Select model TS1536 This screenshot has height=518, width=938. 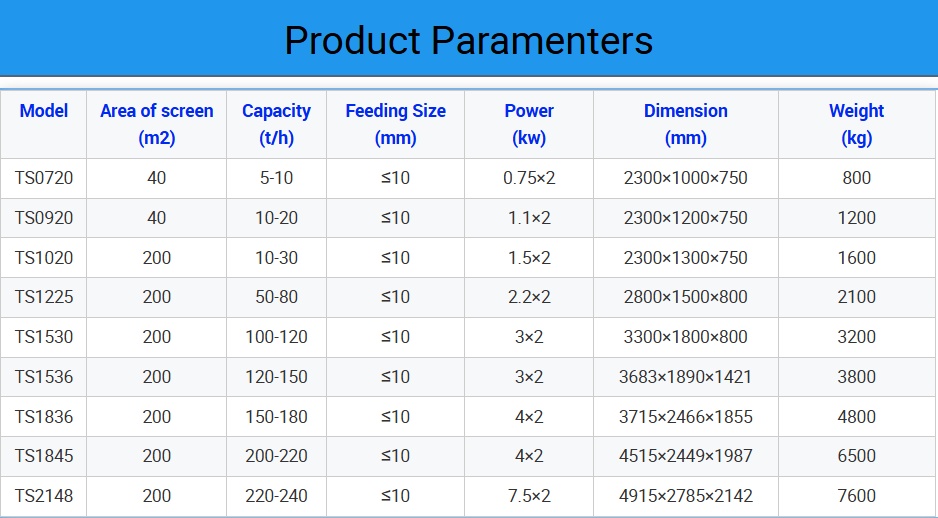pos(44,377)
